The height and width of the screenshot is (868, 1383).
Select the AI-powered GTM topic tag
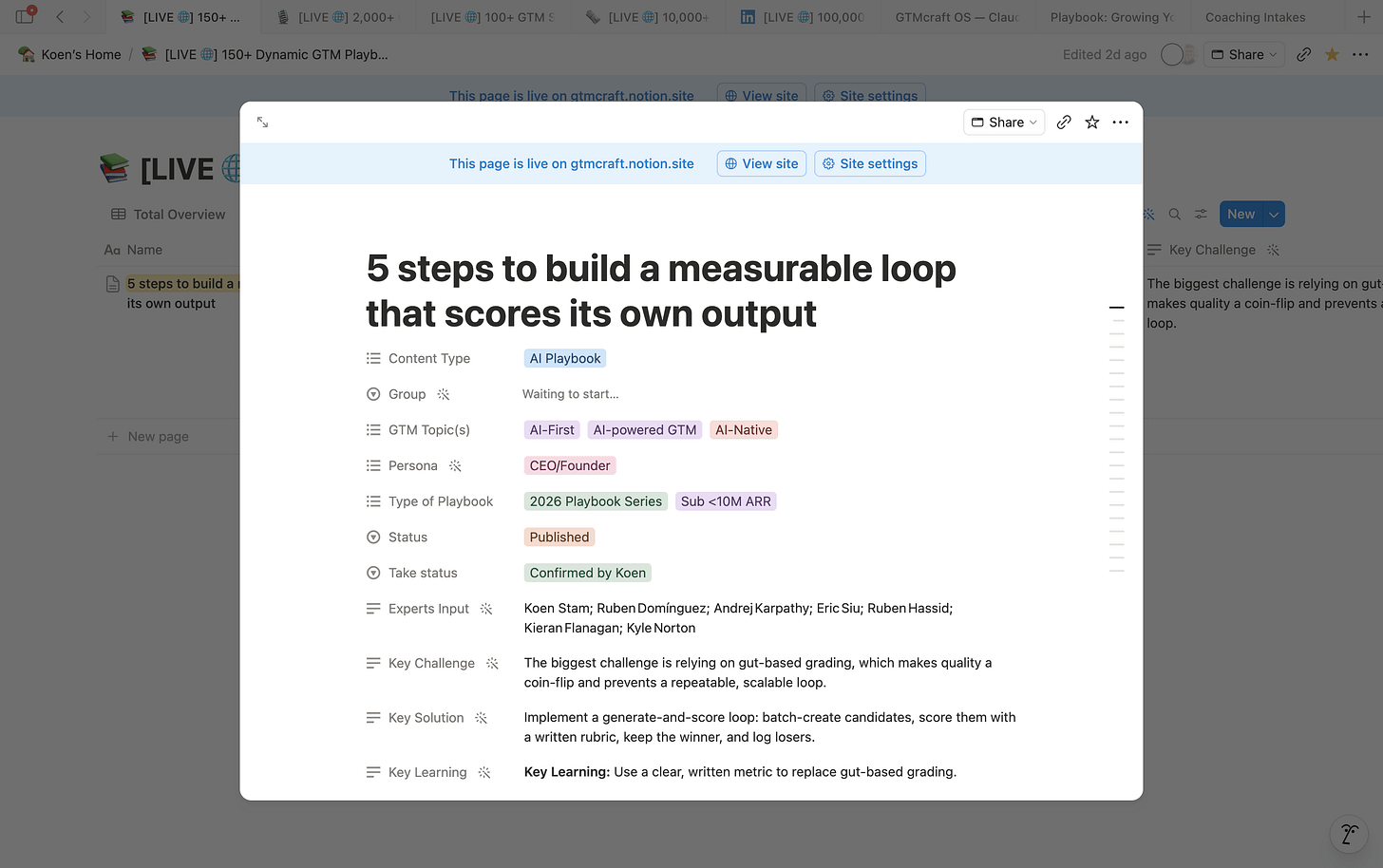(x=645, y=430)
